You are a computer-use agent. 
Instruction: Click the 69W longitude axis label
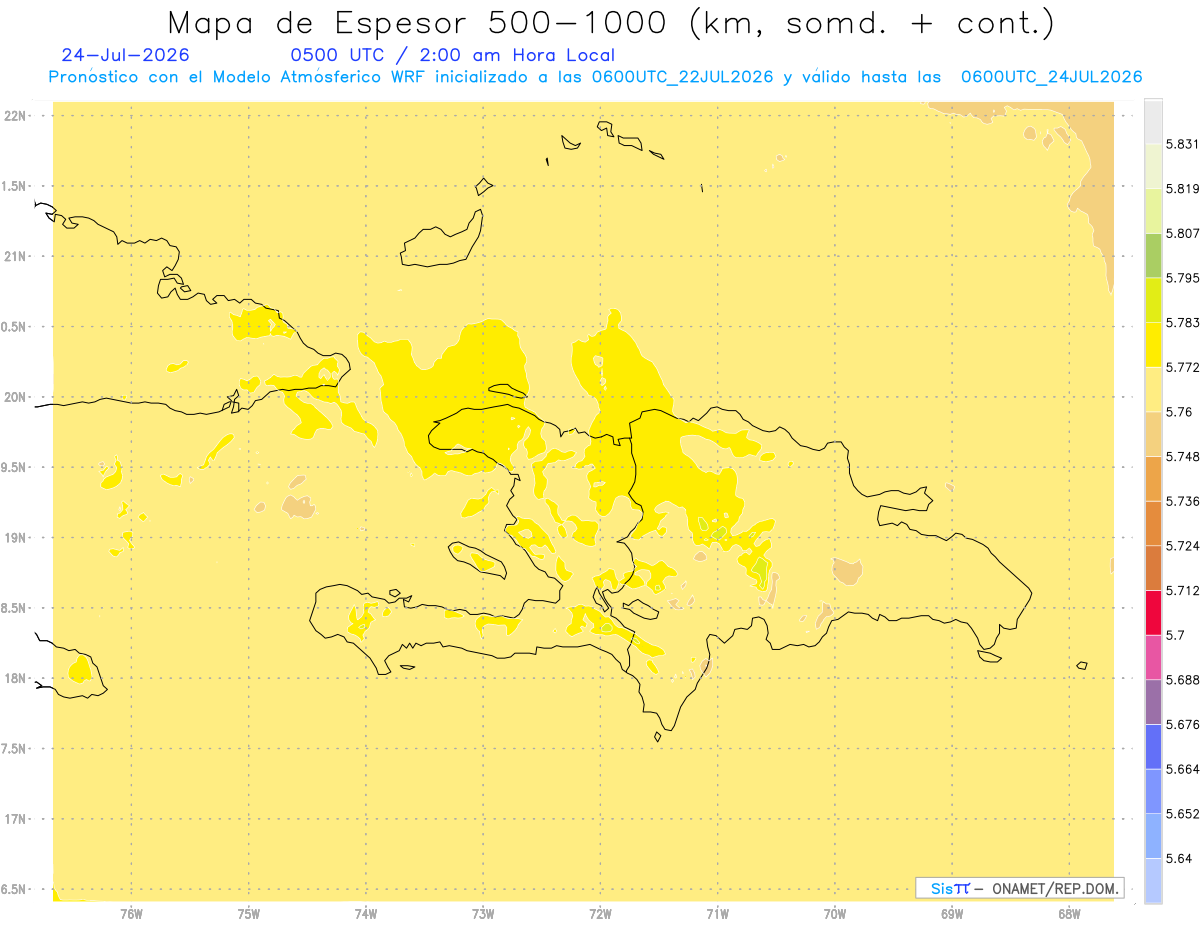click(952, 915)
